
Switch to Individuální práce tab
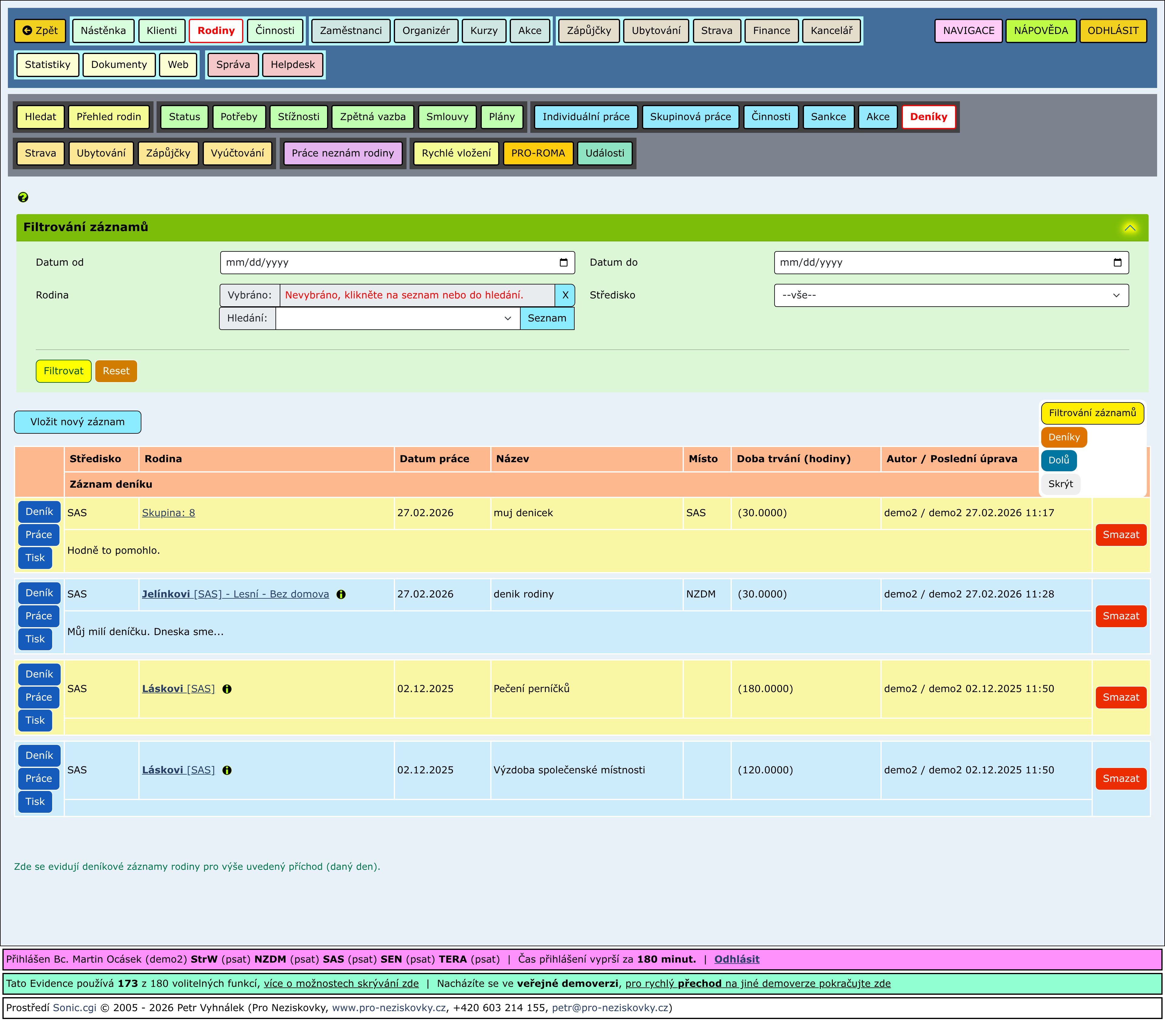[x=585, y=117]
